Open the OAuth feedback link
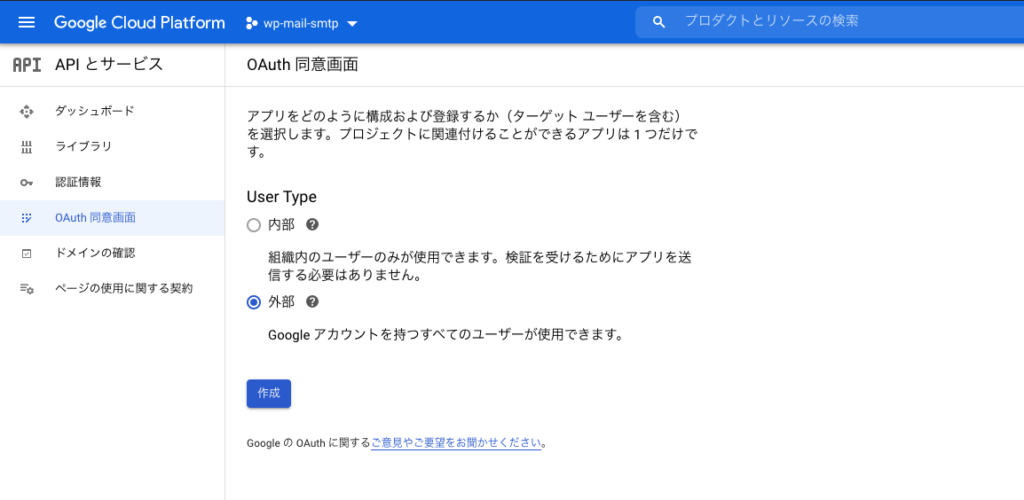This screenshot has height=500, width=1024. tap(456, 442)
